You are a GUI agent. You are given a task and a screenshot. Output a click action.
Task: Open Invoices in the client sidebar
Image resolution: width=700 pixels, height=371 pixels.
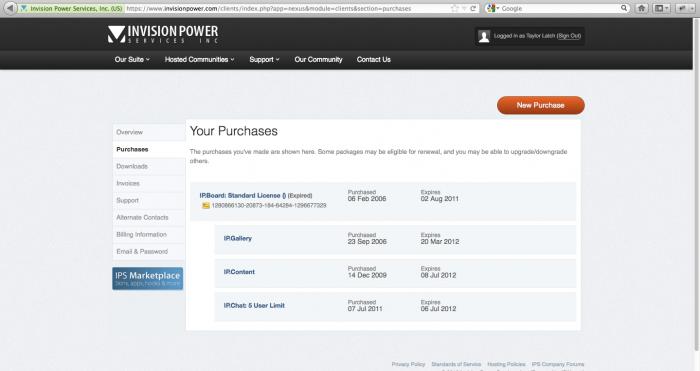[149, 183]
